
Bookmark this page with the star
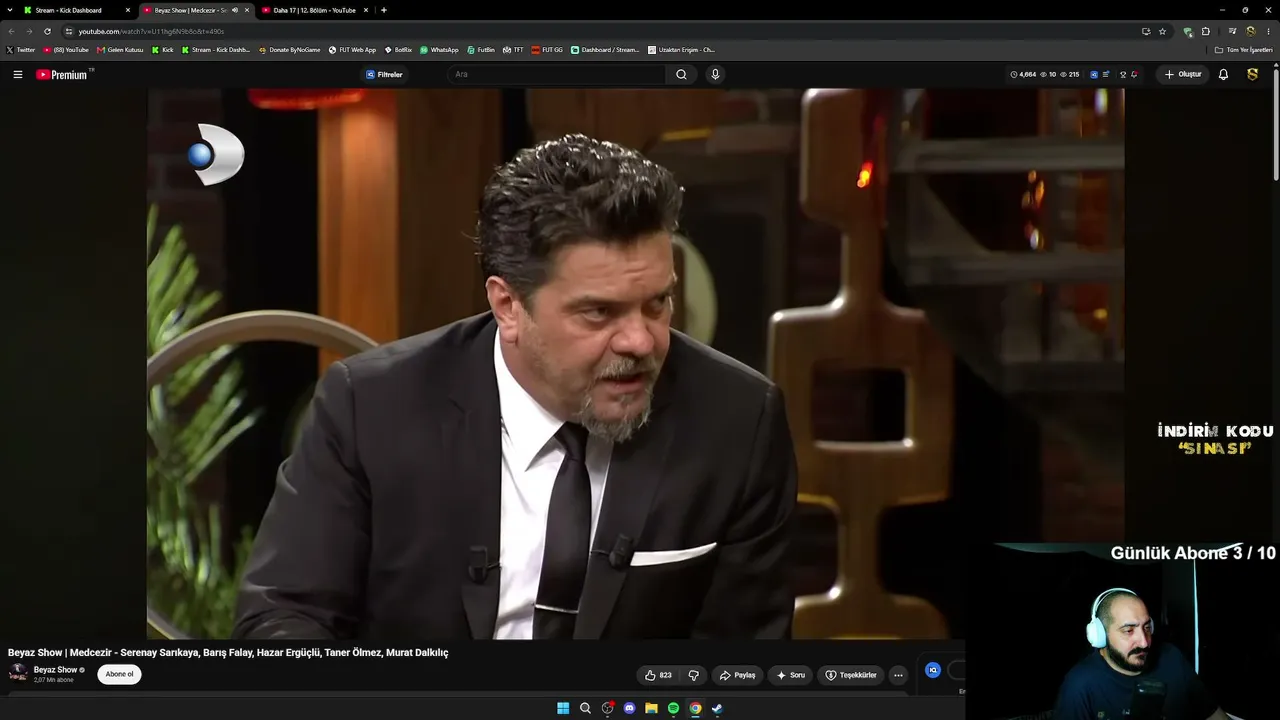pos(1162,31)
